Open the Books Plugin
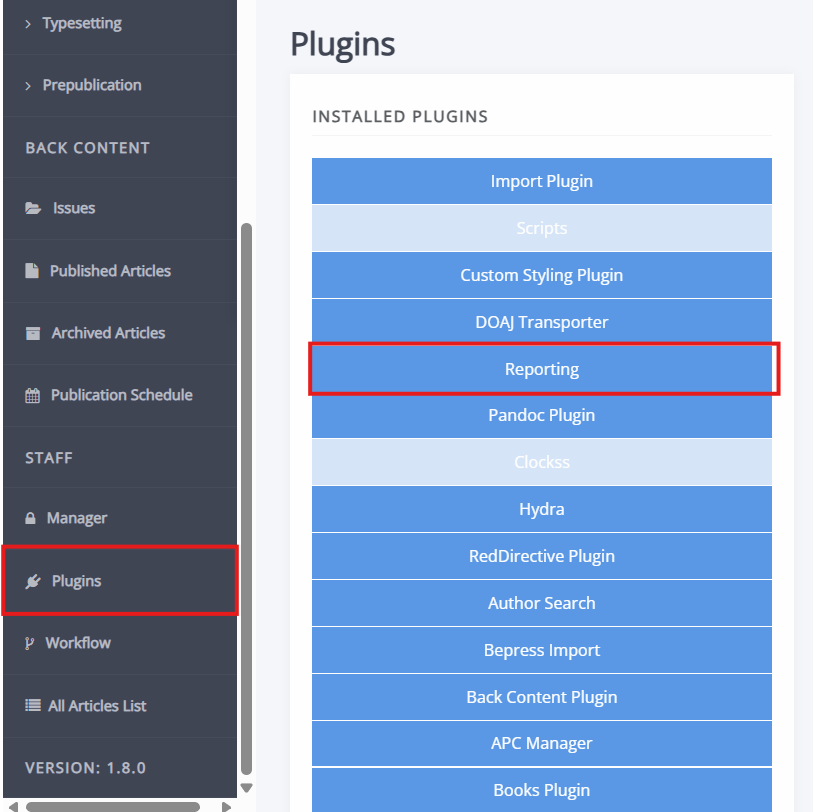The height and width of the screenshot is (812, 813). point(541,790)
